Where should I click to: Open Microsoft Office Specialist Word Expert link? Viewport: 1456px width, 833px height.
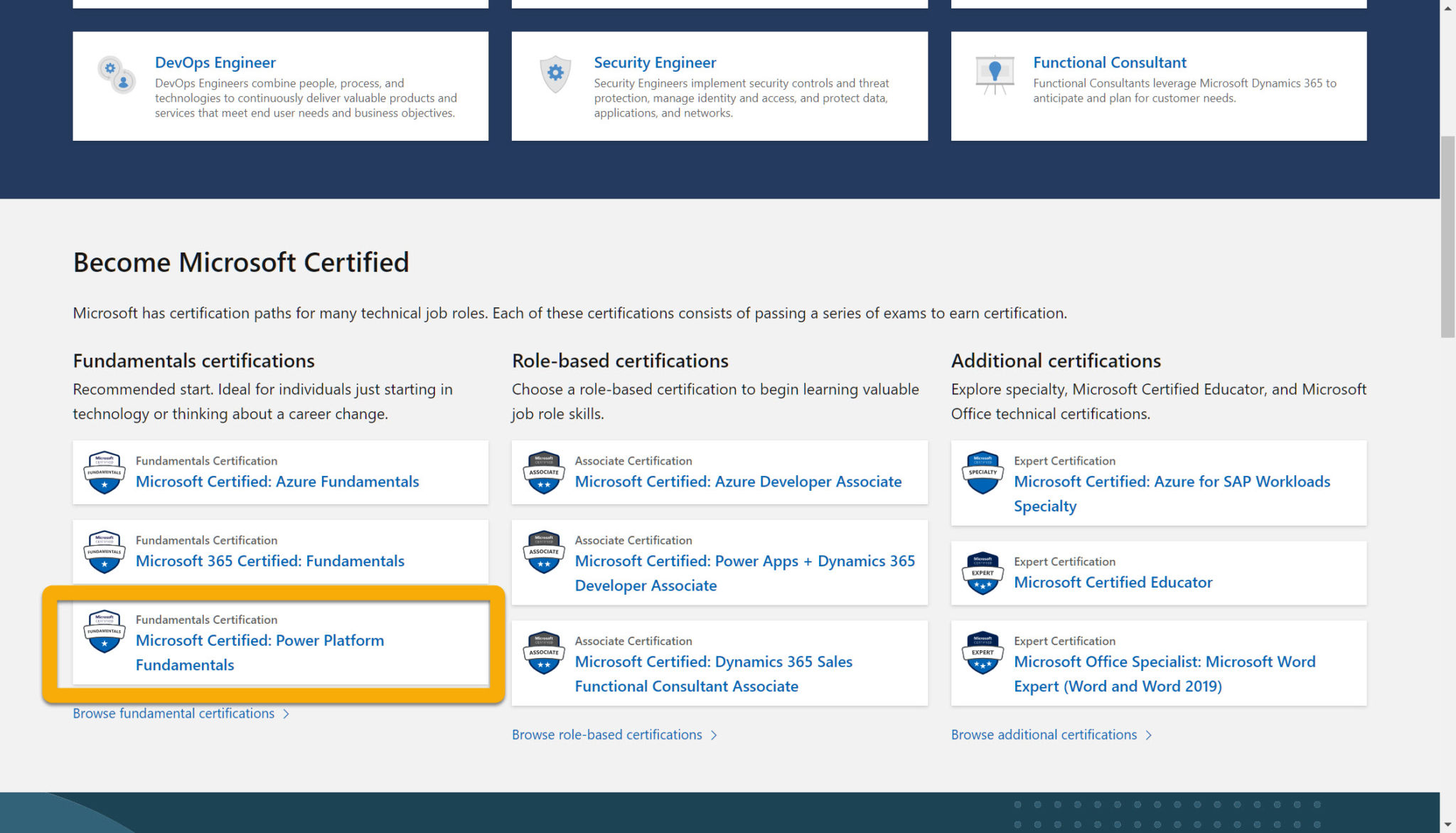click(x=1165, y=674)
